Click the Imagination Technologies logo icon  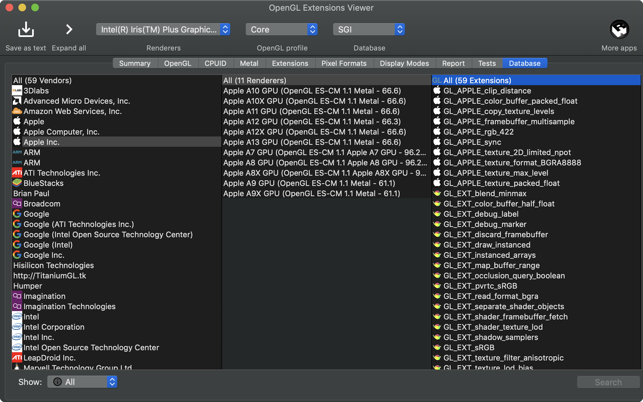tap(17, 306)
